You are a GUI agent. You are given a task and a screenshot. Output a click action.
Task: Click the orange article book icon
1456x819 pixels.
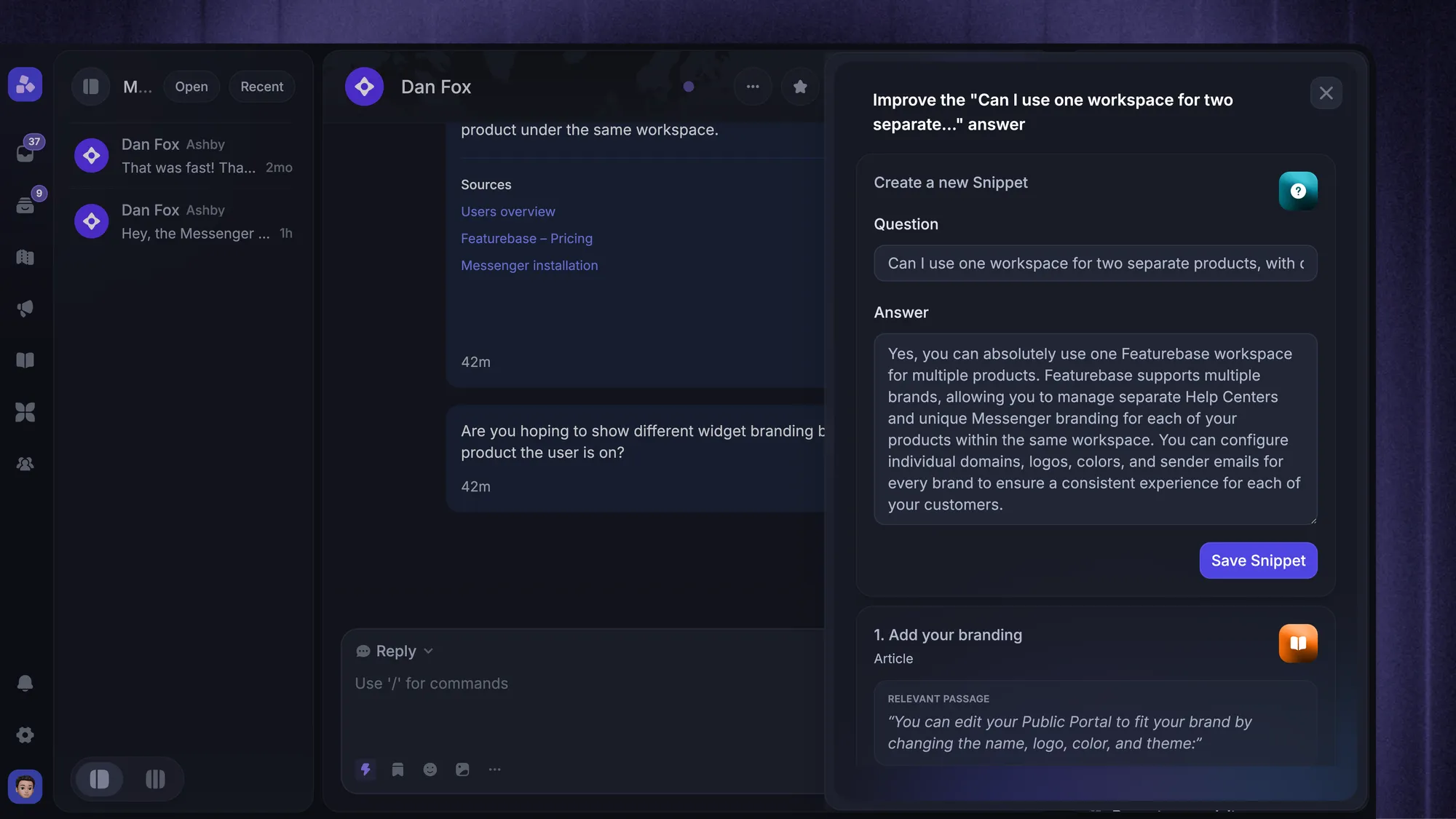click(1298, 643)
